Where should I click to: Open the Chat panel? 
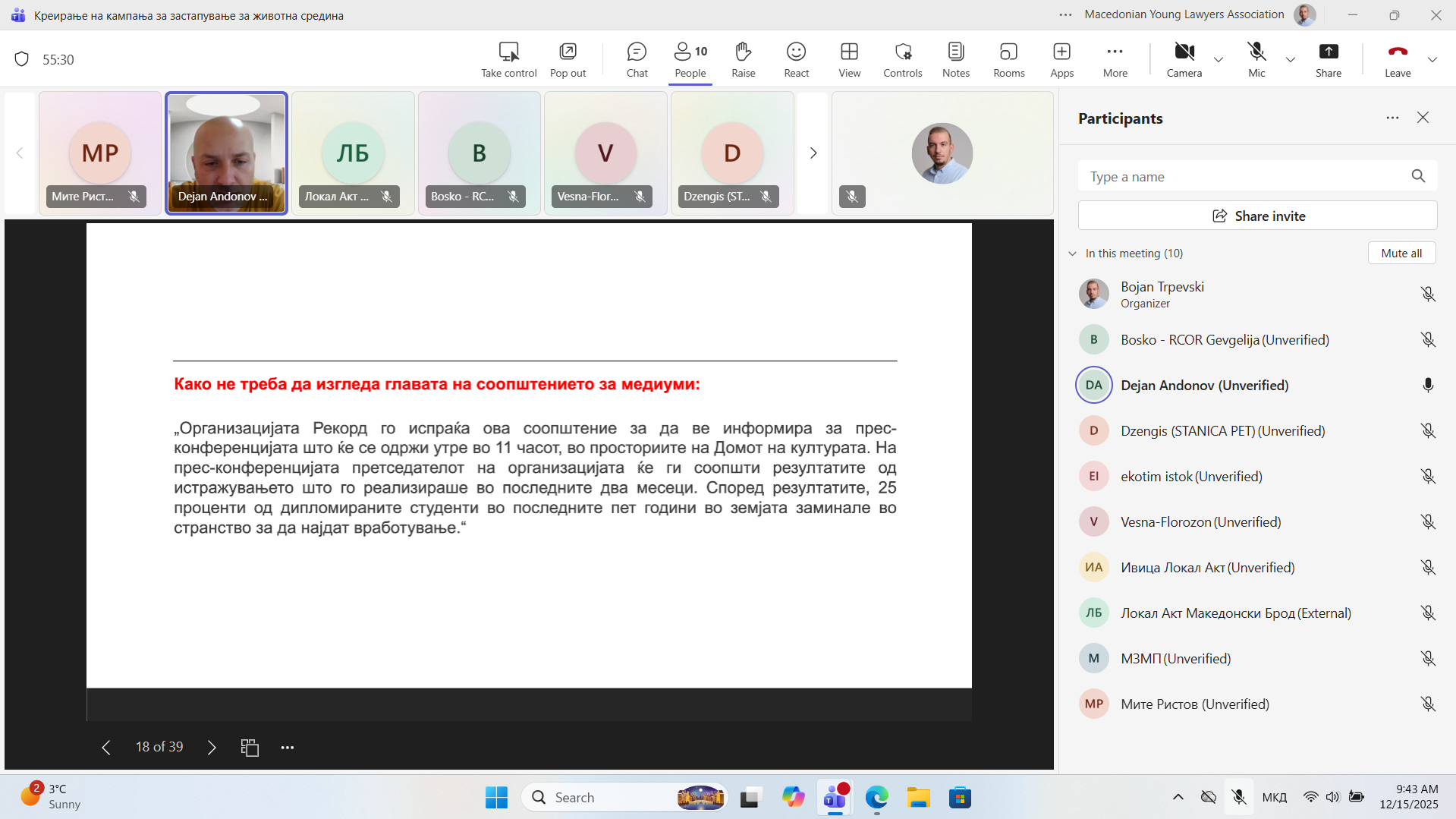coord(637,60)
